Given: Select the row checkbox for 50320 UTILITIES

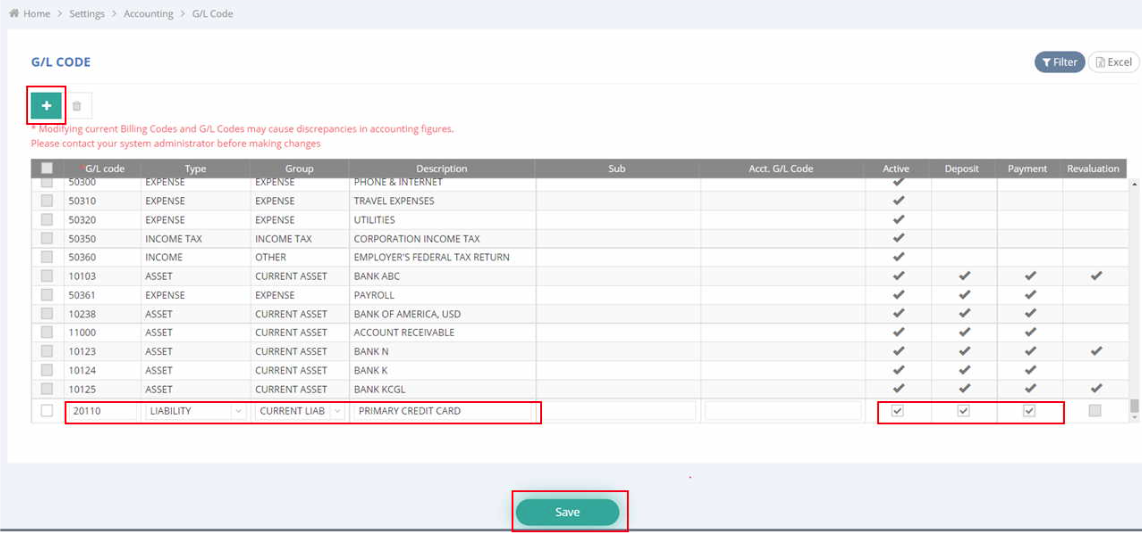Looking at the screenshot, I should (x=47, y=220).
